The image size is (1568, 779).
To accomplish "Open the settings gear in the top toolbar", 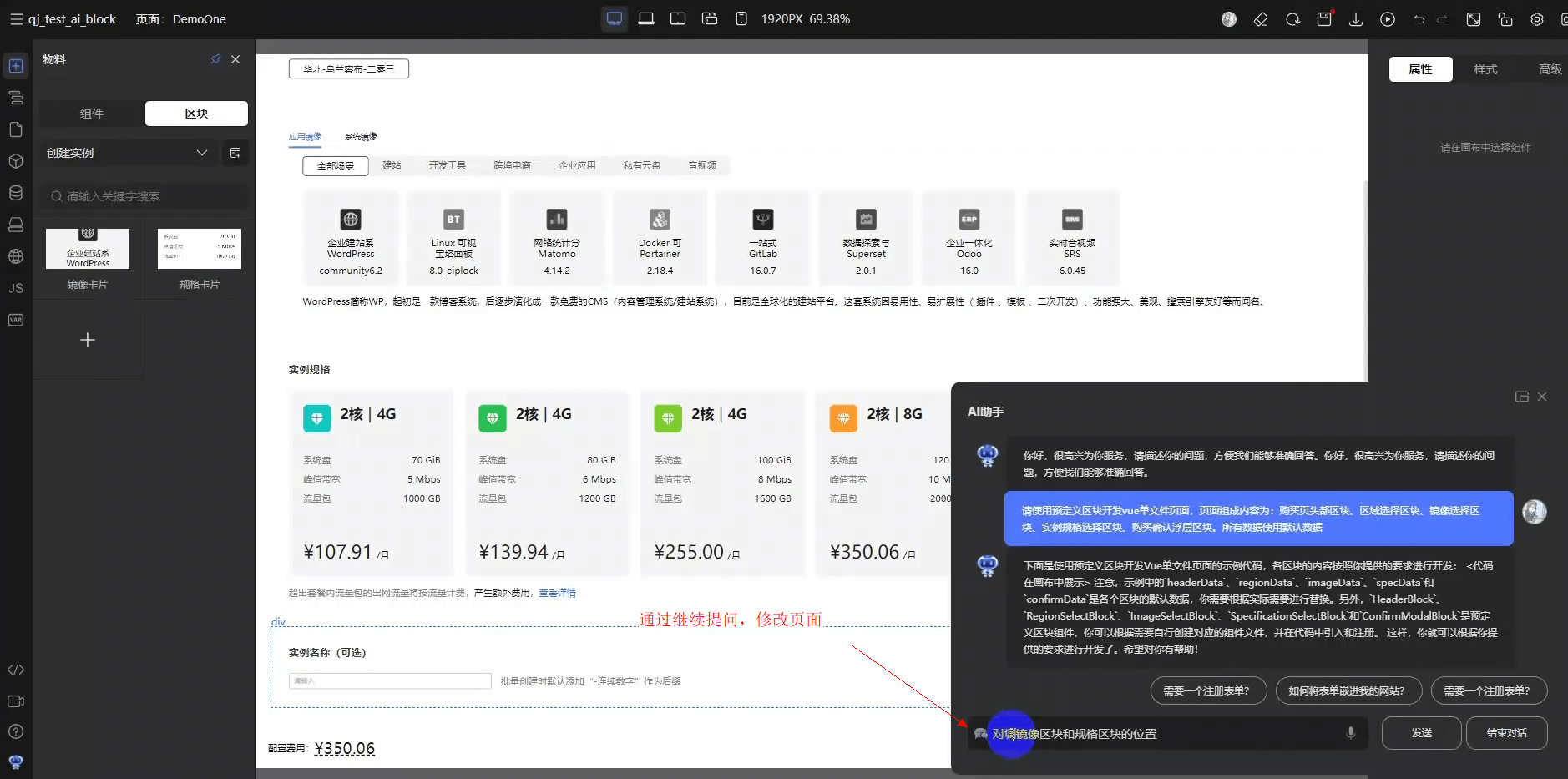I will (1536, 18).
